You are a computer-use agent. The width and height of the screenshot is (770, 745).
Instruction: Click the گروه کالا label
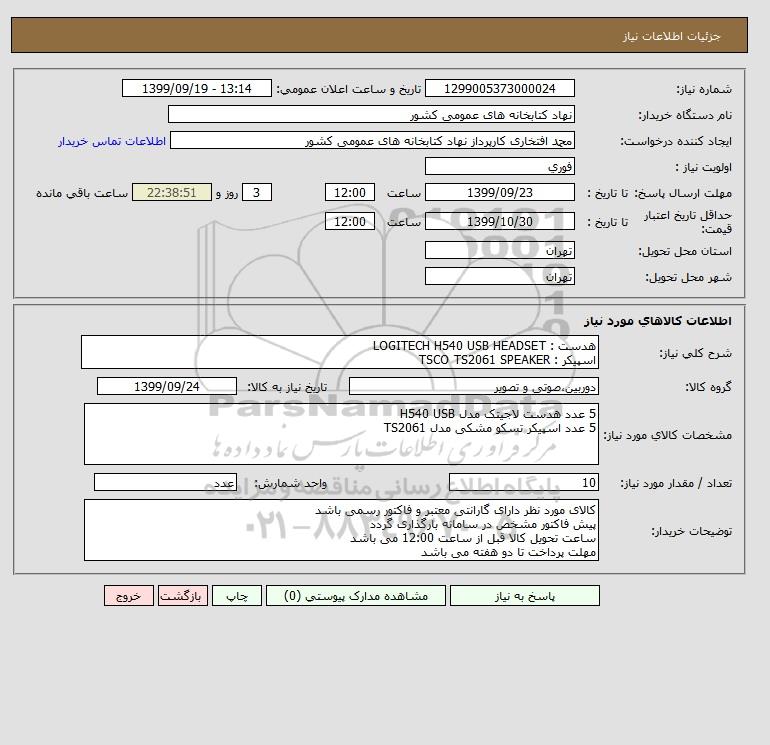click(709, 387)
